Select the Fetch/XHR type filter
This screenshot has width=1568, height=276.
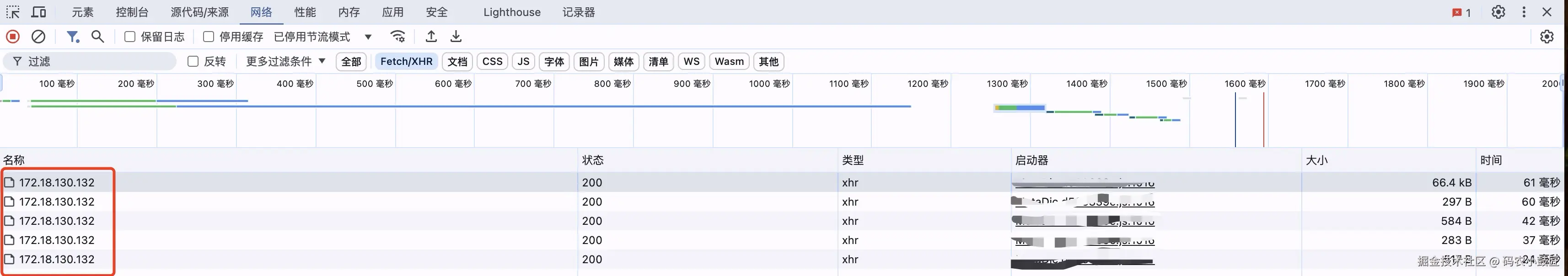[406, 61]
